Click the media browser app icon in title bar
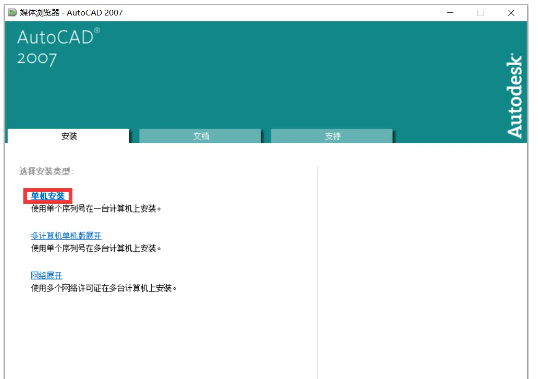The width and height of the screenshot is (538, 379). coord(12,13)
